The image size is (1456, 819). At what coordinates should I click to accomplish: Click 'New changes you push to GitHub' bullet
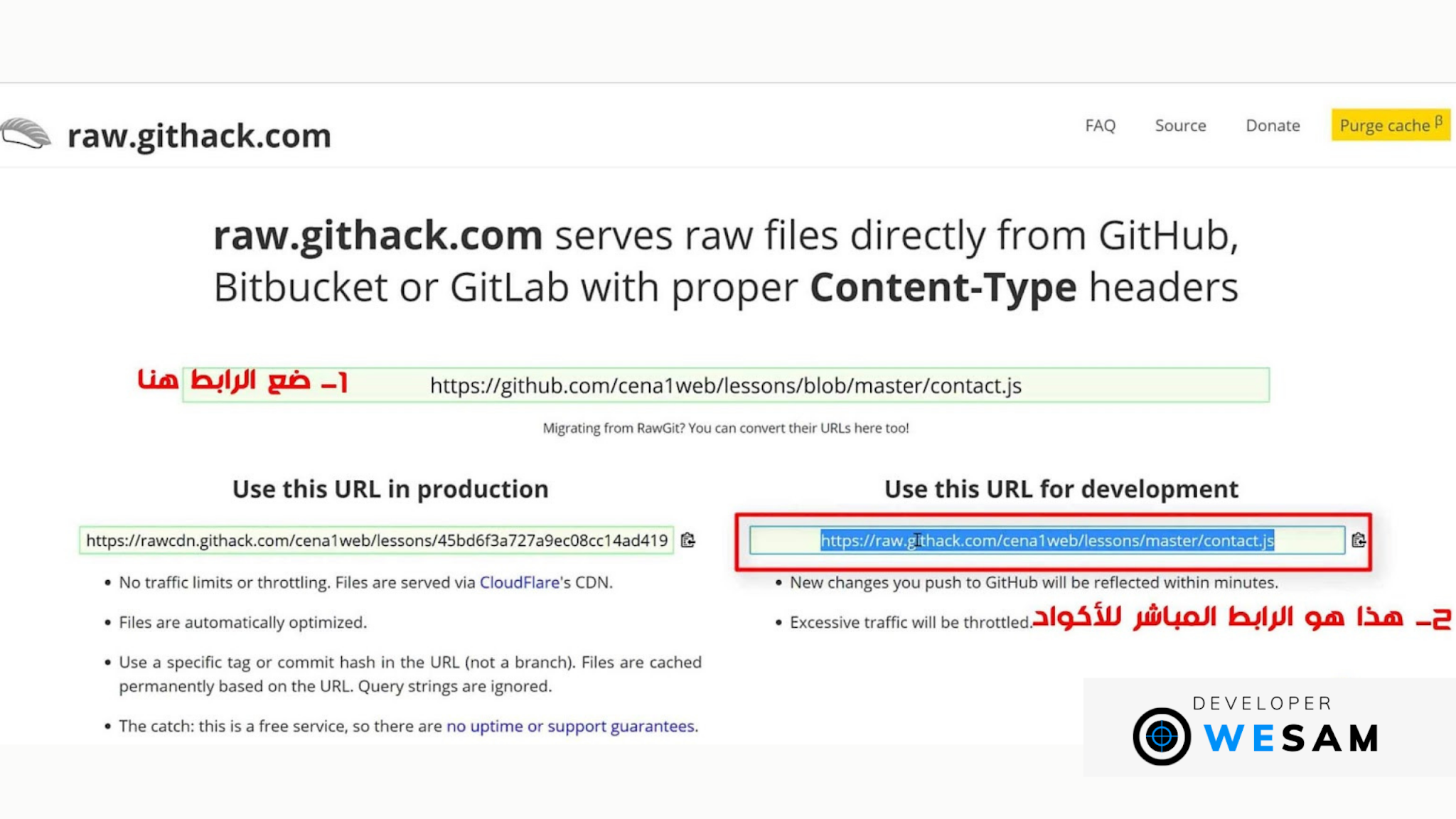pos(1034,582)
